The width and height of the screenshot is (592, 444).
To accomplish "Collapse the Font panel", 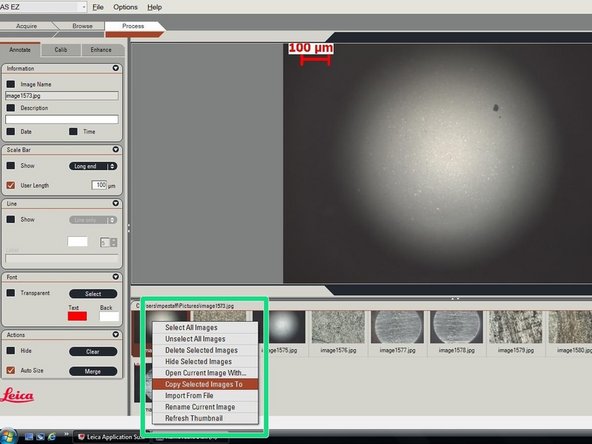I will 116,276.
